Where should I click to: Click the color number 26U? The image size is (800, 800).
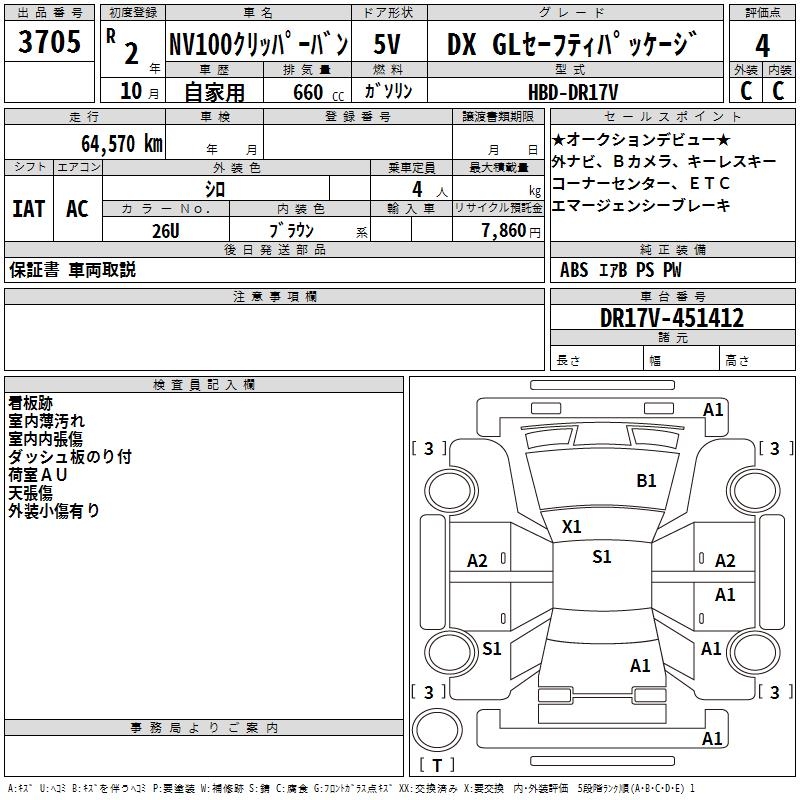[166, 230]
